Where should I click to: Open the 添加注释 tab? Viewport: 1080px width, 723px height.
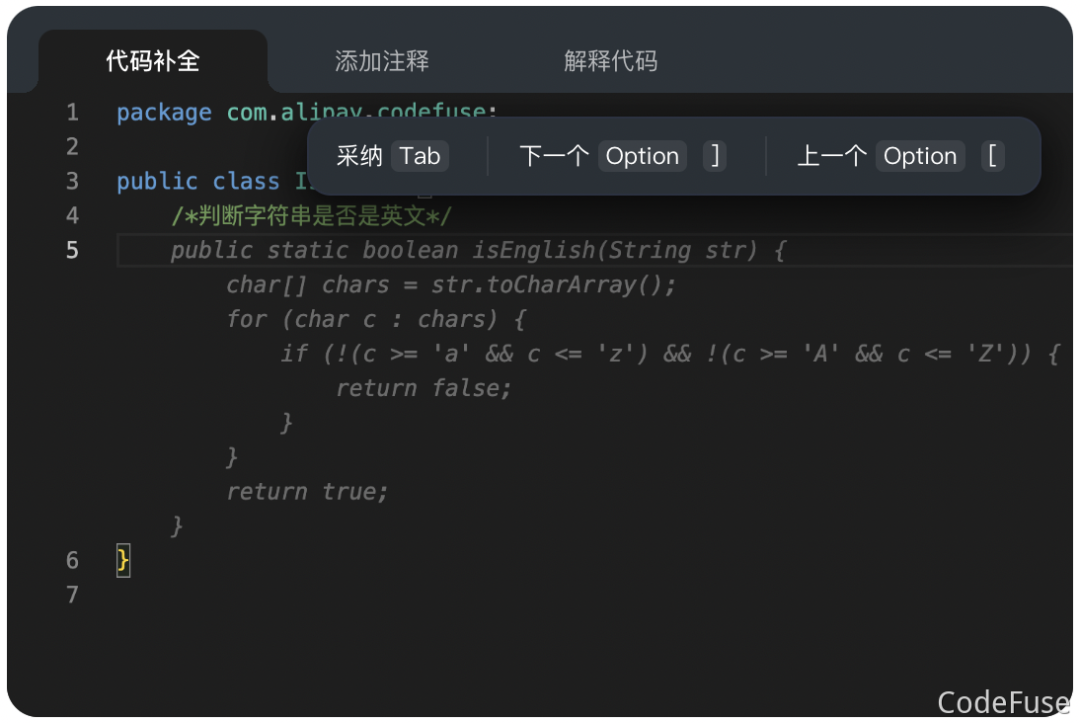382,61
